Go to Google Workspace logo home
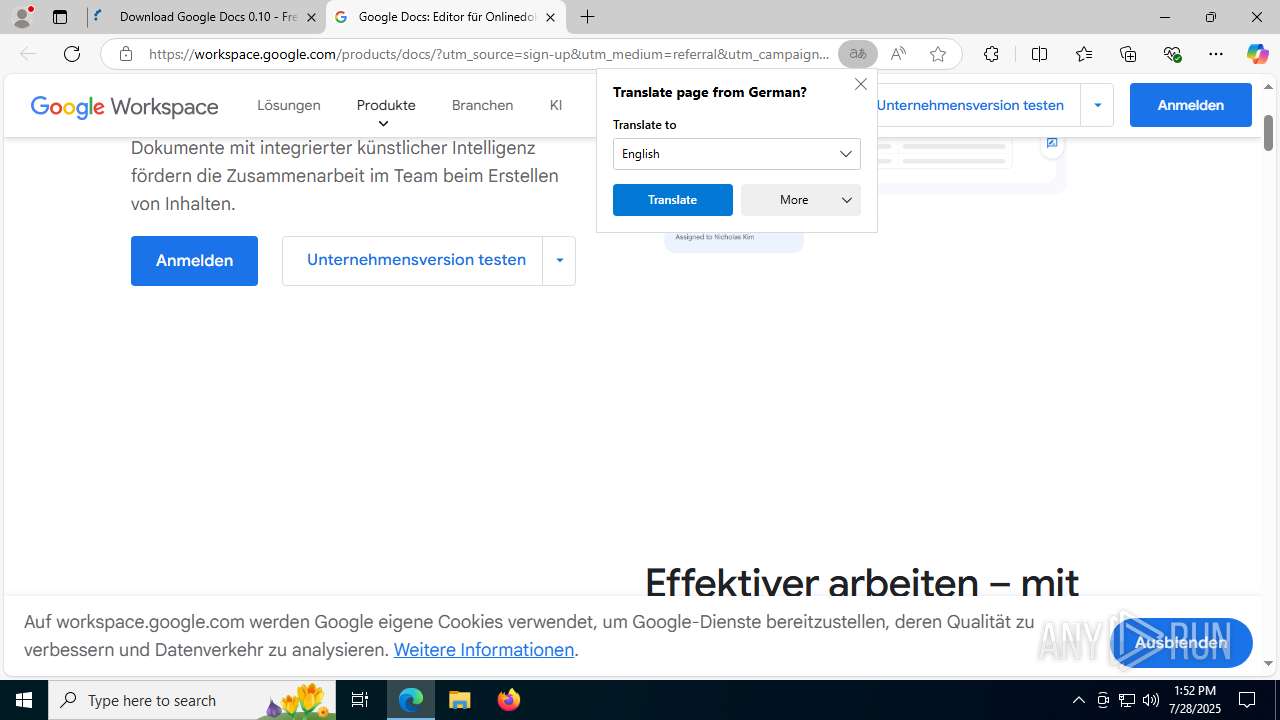 [124, 107]
